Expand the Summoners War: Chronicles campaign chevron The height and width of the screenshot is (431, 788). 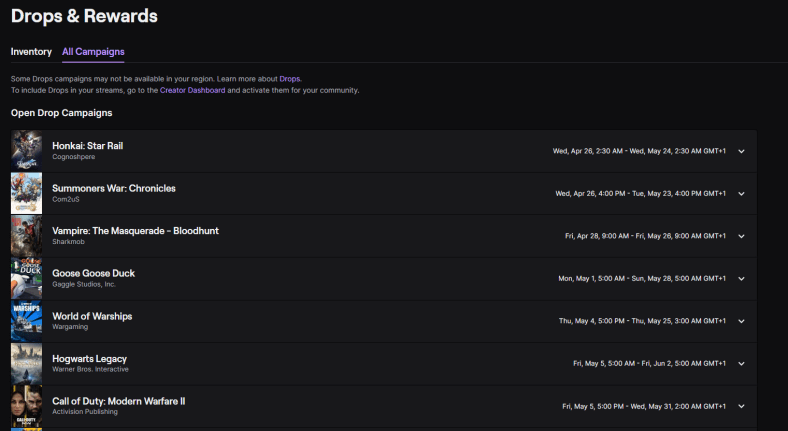(741, 194)
